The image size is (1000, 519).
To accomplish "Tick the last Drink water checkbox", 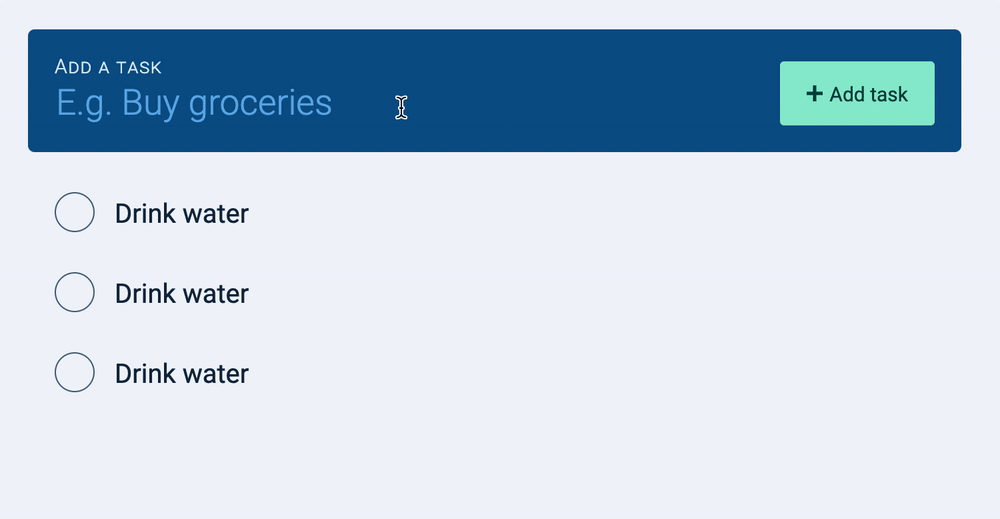I will point(74,373).
